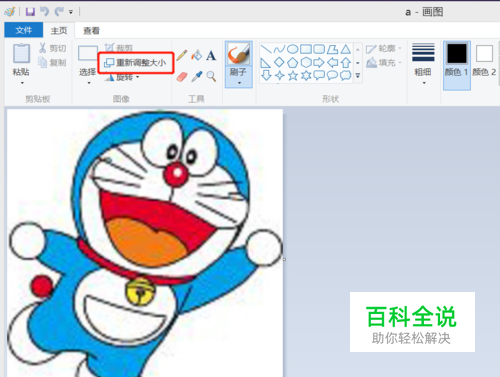Click the canvas right-edge resize handle
This screenshot has height=377, width=500.
tap(284, 259)
